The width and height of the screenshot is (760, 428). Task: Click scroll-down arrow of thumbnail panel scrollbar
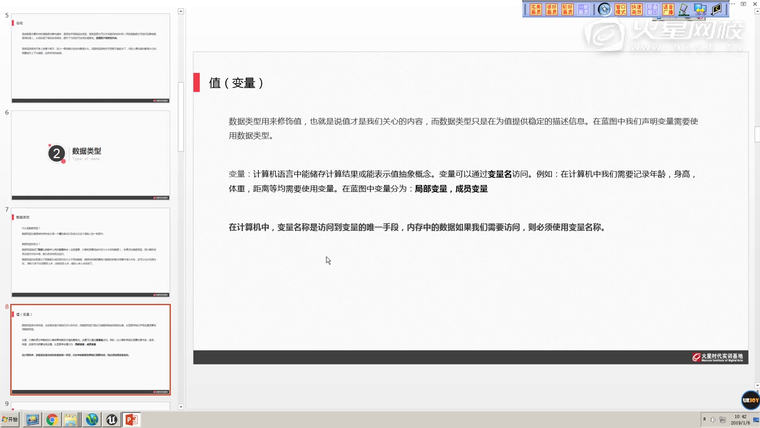180,403
